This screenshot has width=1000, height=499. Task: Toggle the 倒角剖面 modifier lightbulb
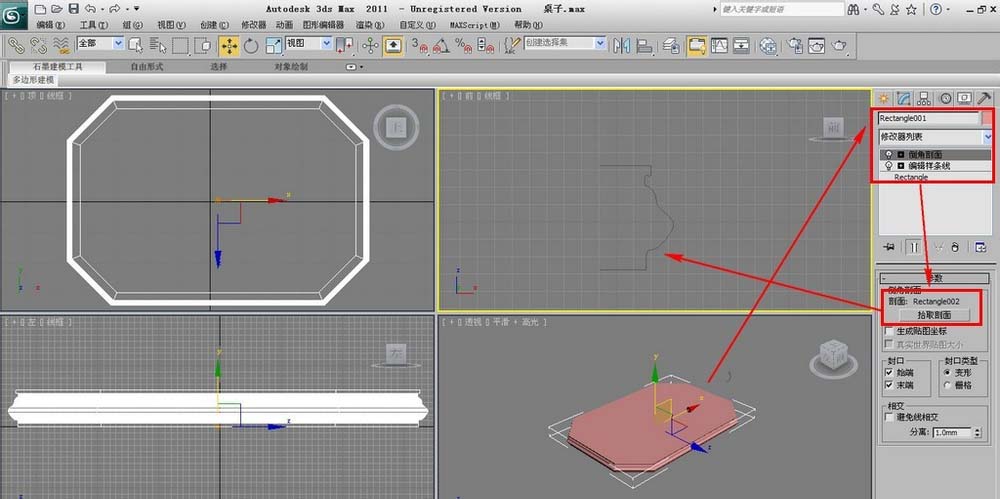887,154
